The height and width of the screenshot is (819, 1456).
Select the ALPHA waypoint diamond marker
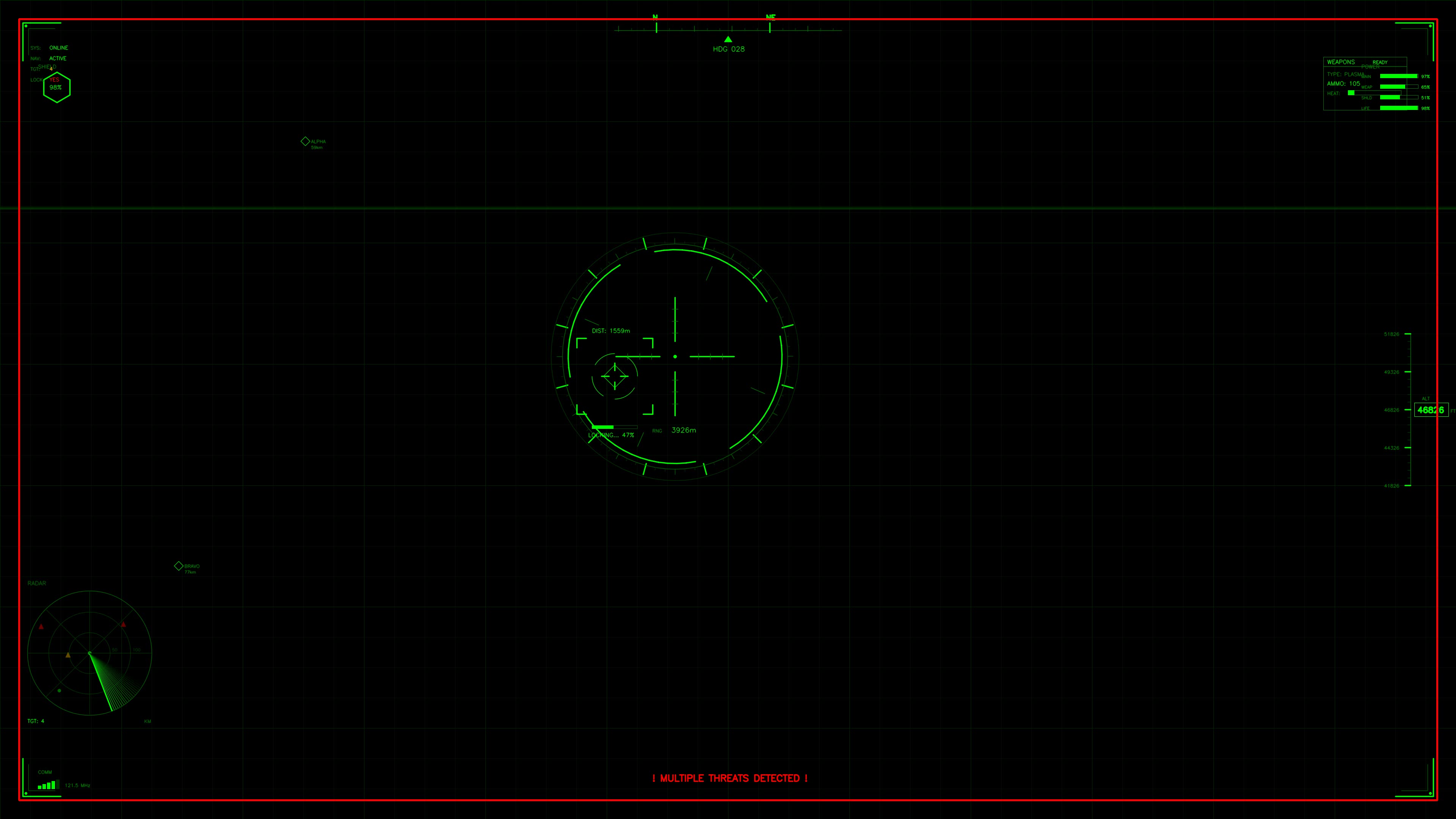305,141
